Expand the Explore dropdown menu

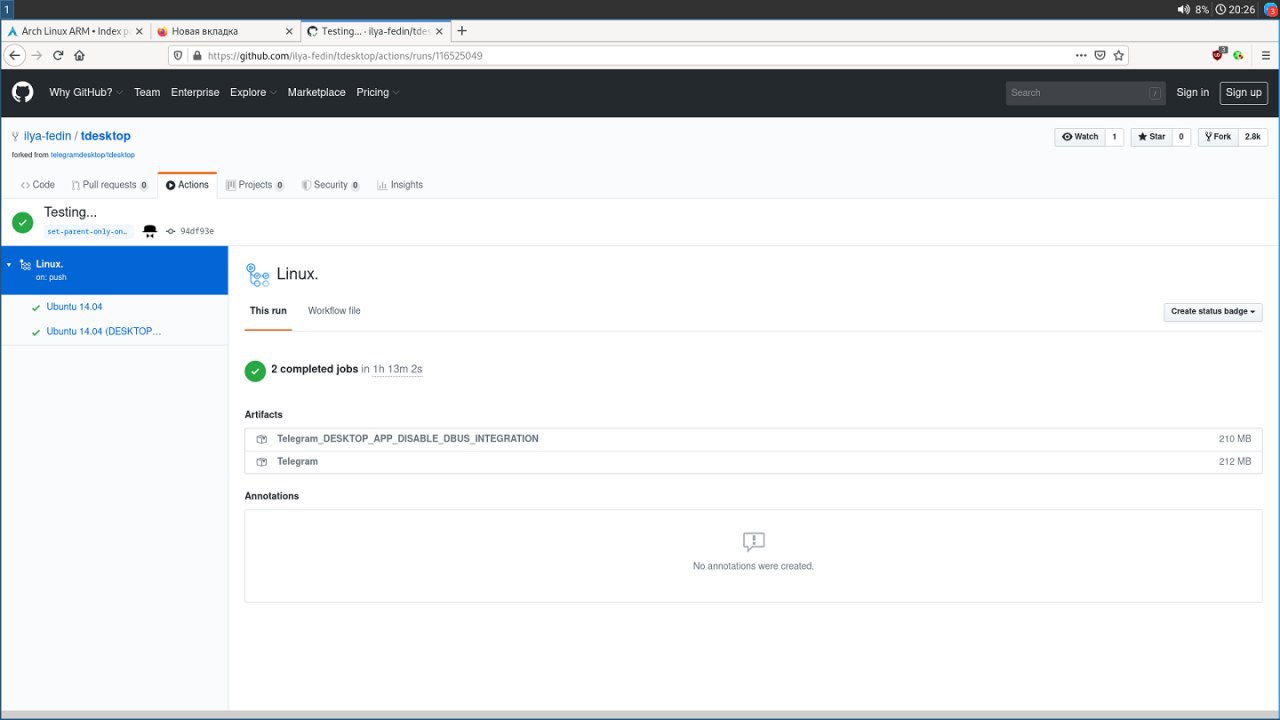253,92
